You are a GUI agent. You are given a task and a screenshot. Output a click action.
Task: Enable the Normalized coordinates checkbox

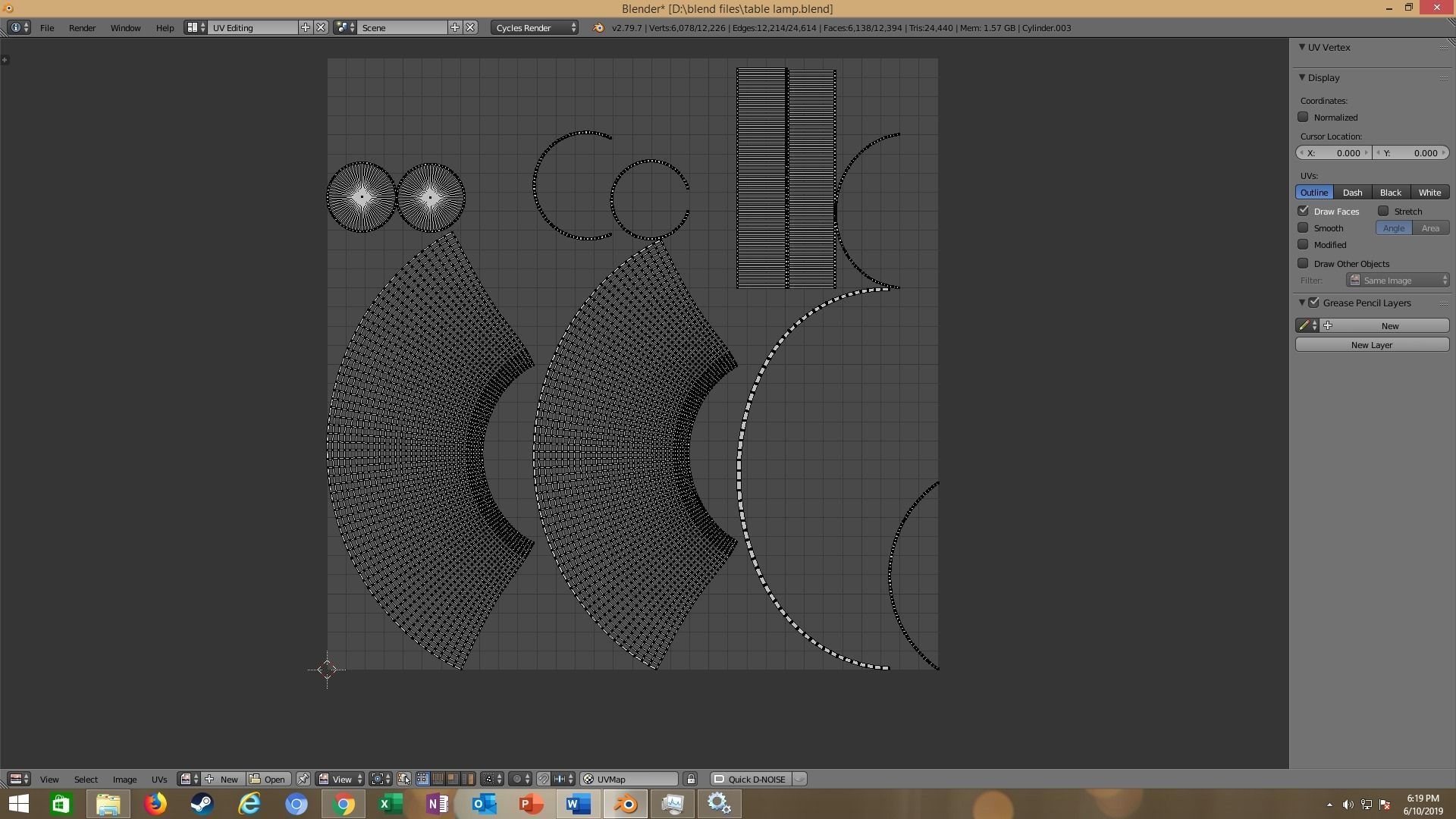pos(1303,118)
